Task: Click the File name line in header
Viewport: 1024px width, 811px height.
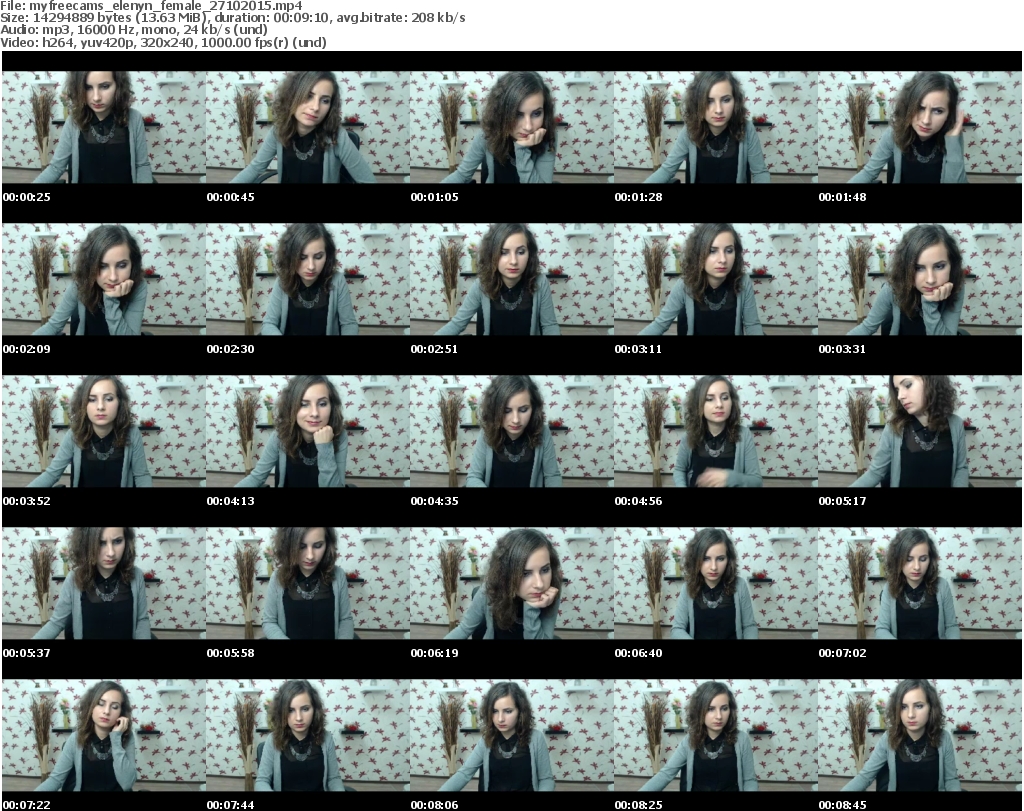Action: coord(152,5)
